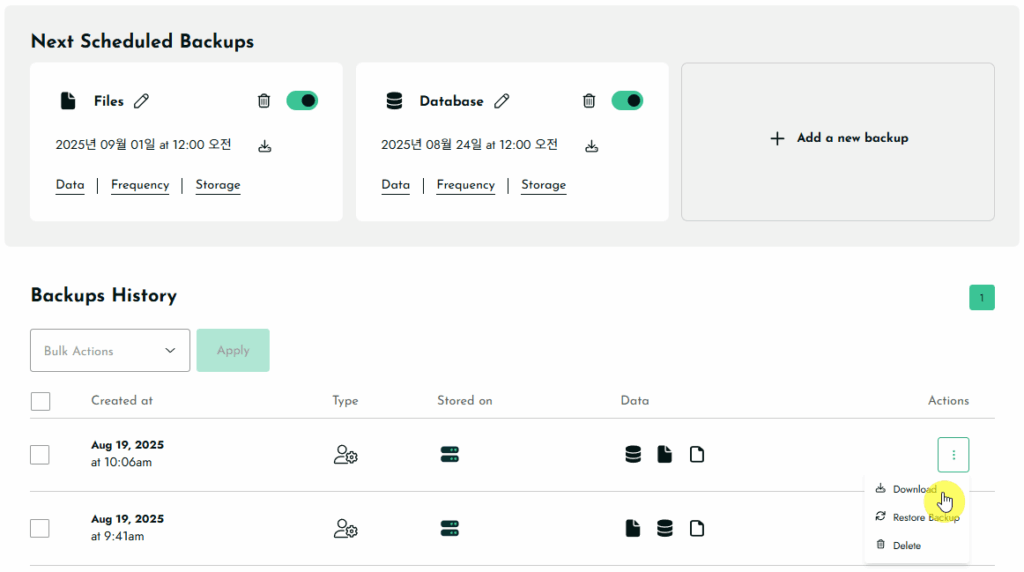Click the user-gear type icon for 9:41am backup

[345, 528]
